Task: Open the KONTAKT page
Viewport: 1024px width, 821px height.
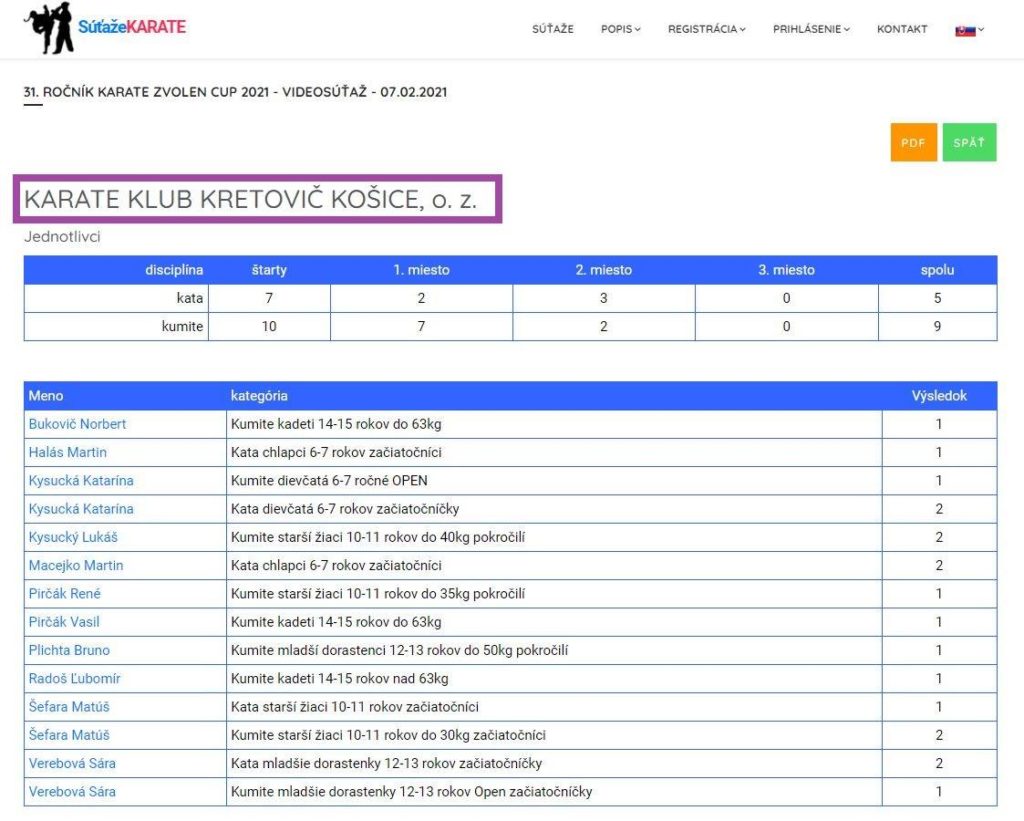Action: 902,29
